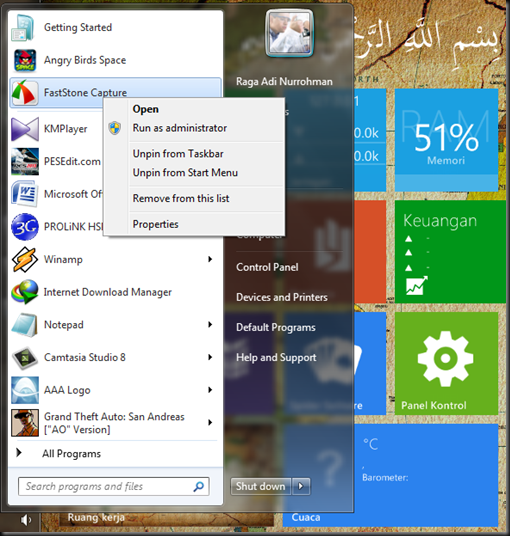Open AAA Logo application icon
This screenshot has width=510, height=536.
click(x=25, y=390)
